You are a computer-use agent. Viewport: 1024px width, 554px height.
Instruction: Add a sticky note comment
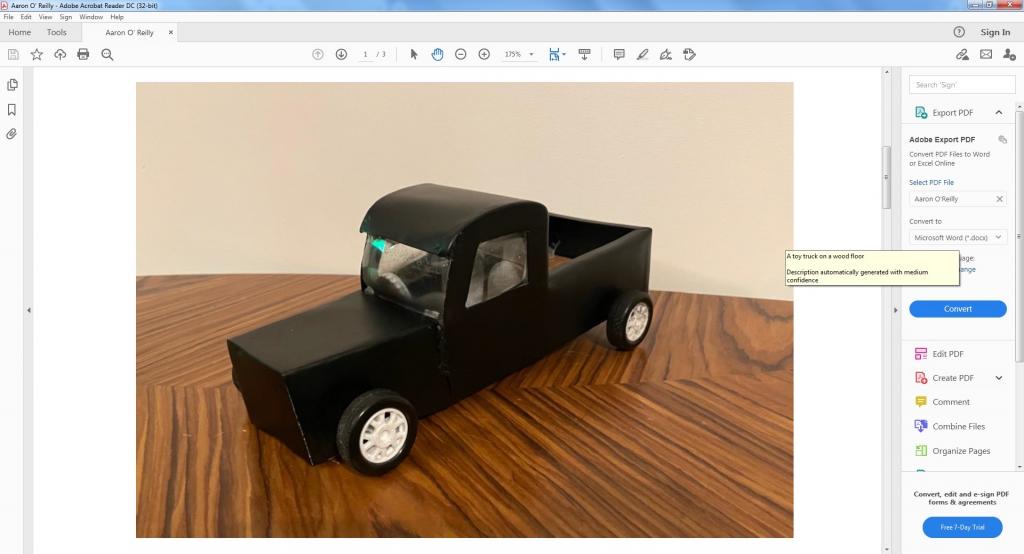point(618,55)
